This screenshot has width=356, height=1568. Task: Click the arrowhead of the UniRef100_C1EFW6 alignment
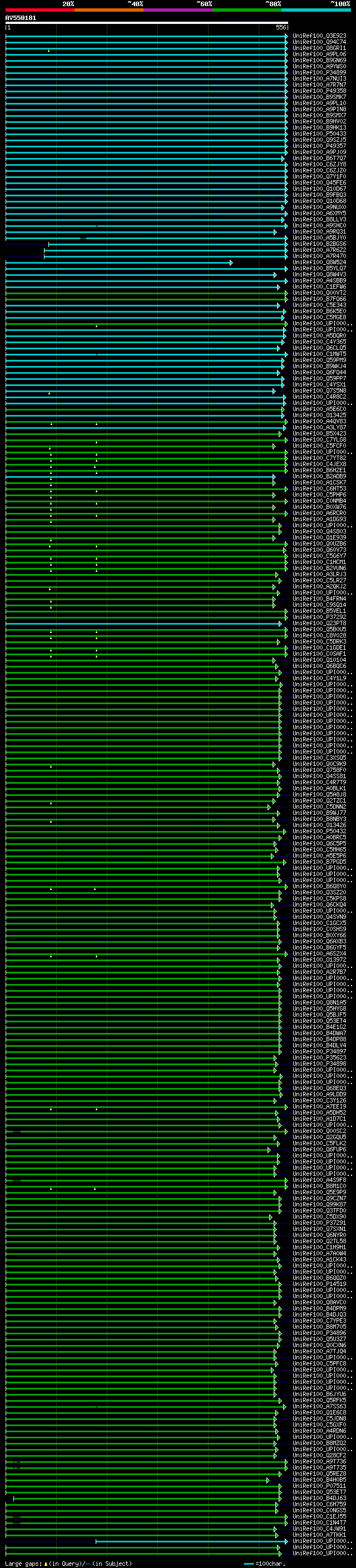tap(279, 286)
